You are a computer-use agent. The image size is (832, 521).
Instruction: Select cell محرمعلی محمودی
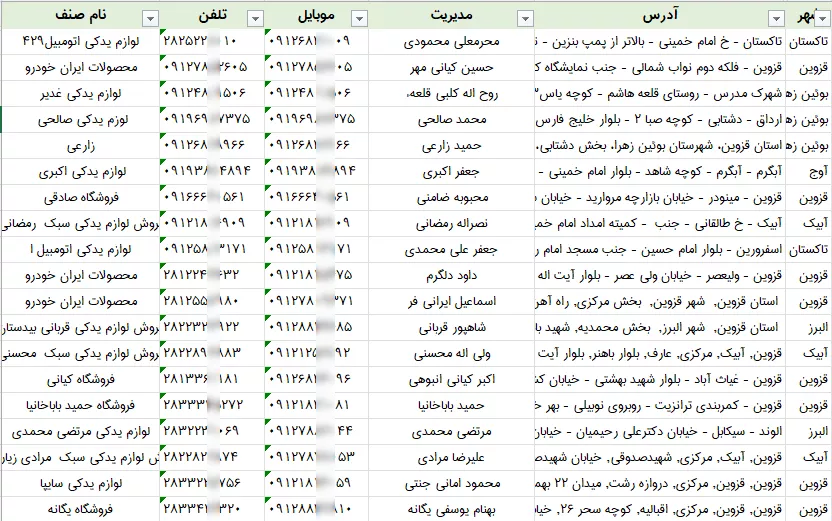(x=452, y=41)
